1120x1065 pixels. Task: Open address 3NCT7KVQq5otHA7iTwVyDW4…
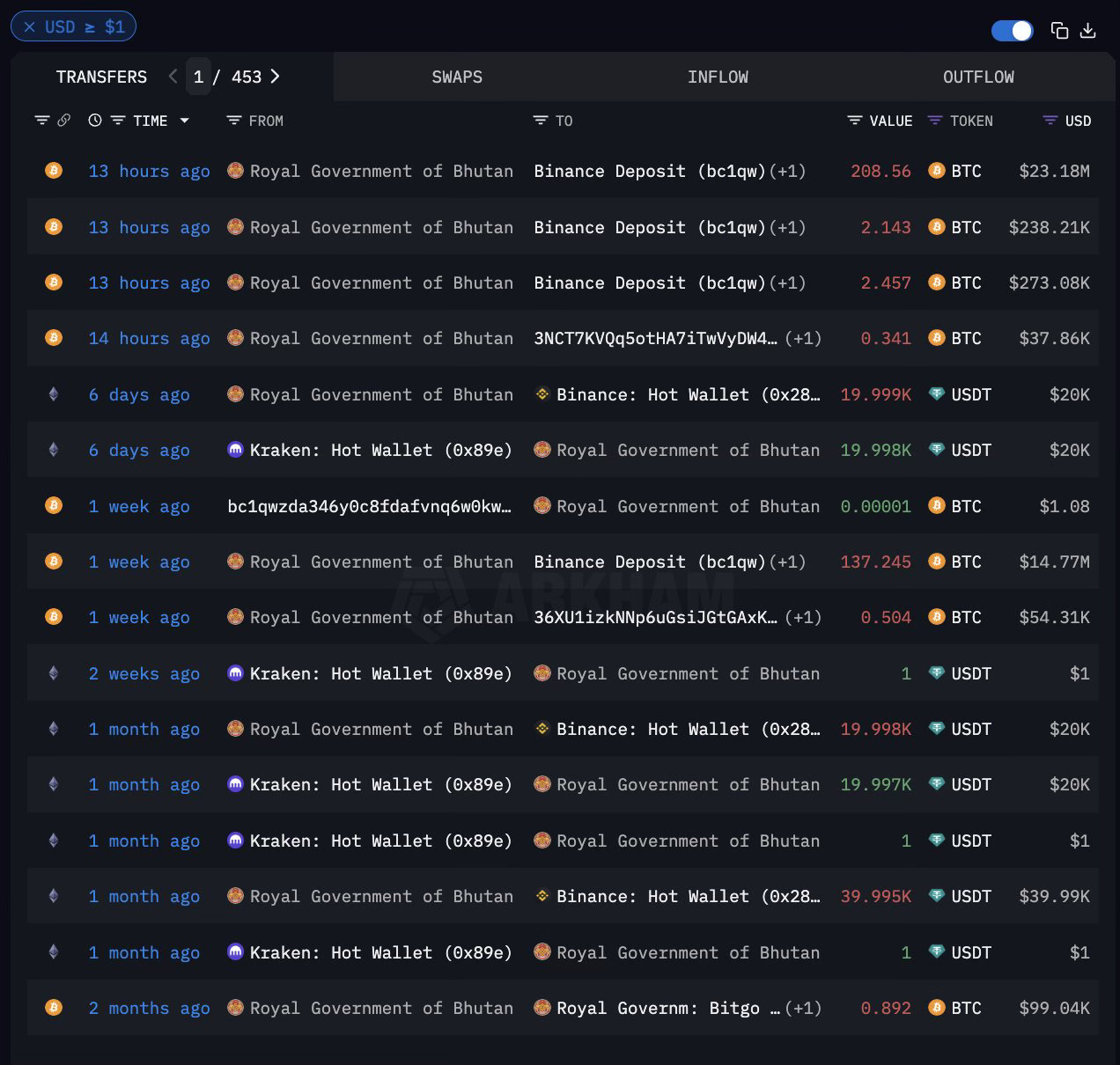(655, 339)
